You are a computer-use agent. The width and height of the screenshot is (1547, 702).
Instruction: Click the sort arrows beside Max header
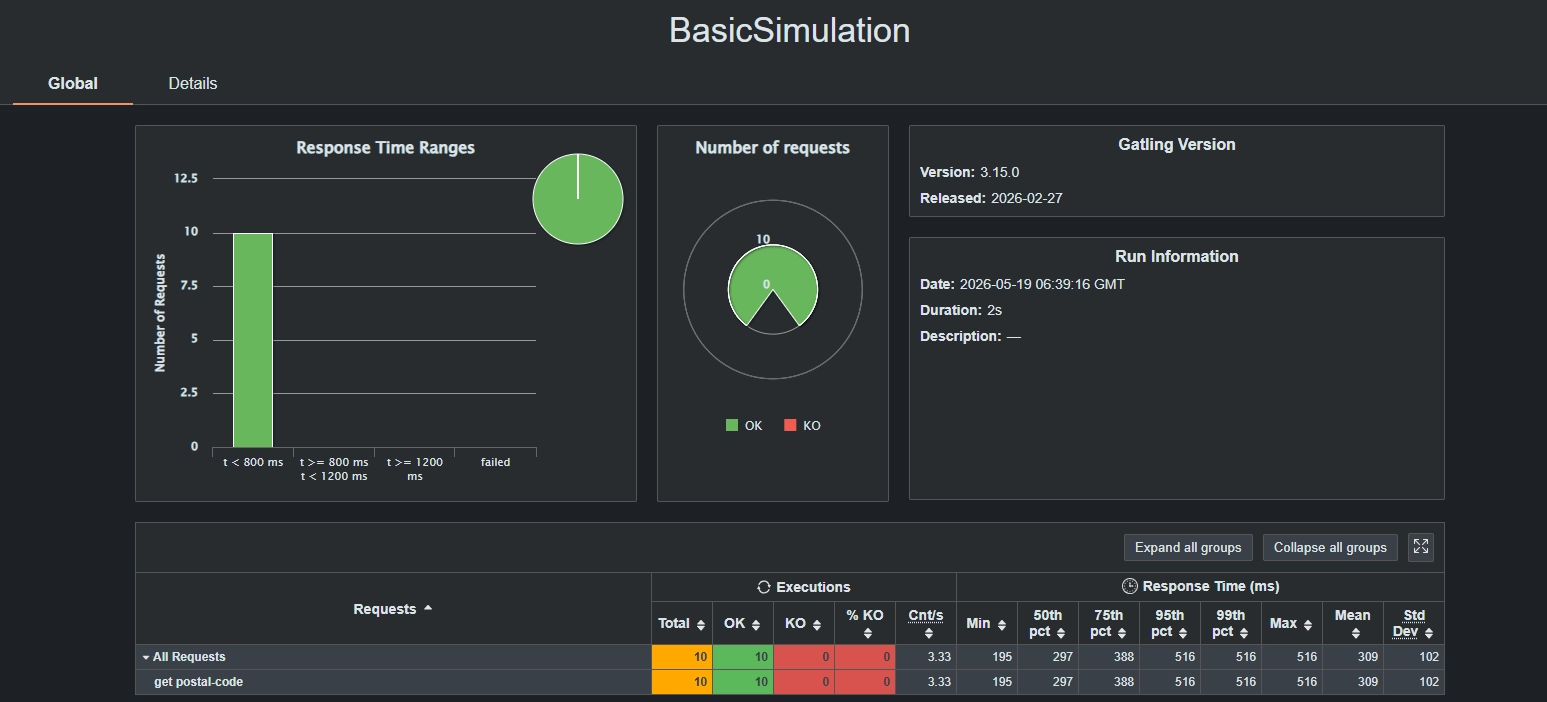1307,625
